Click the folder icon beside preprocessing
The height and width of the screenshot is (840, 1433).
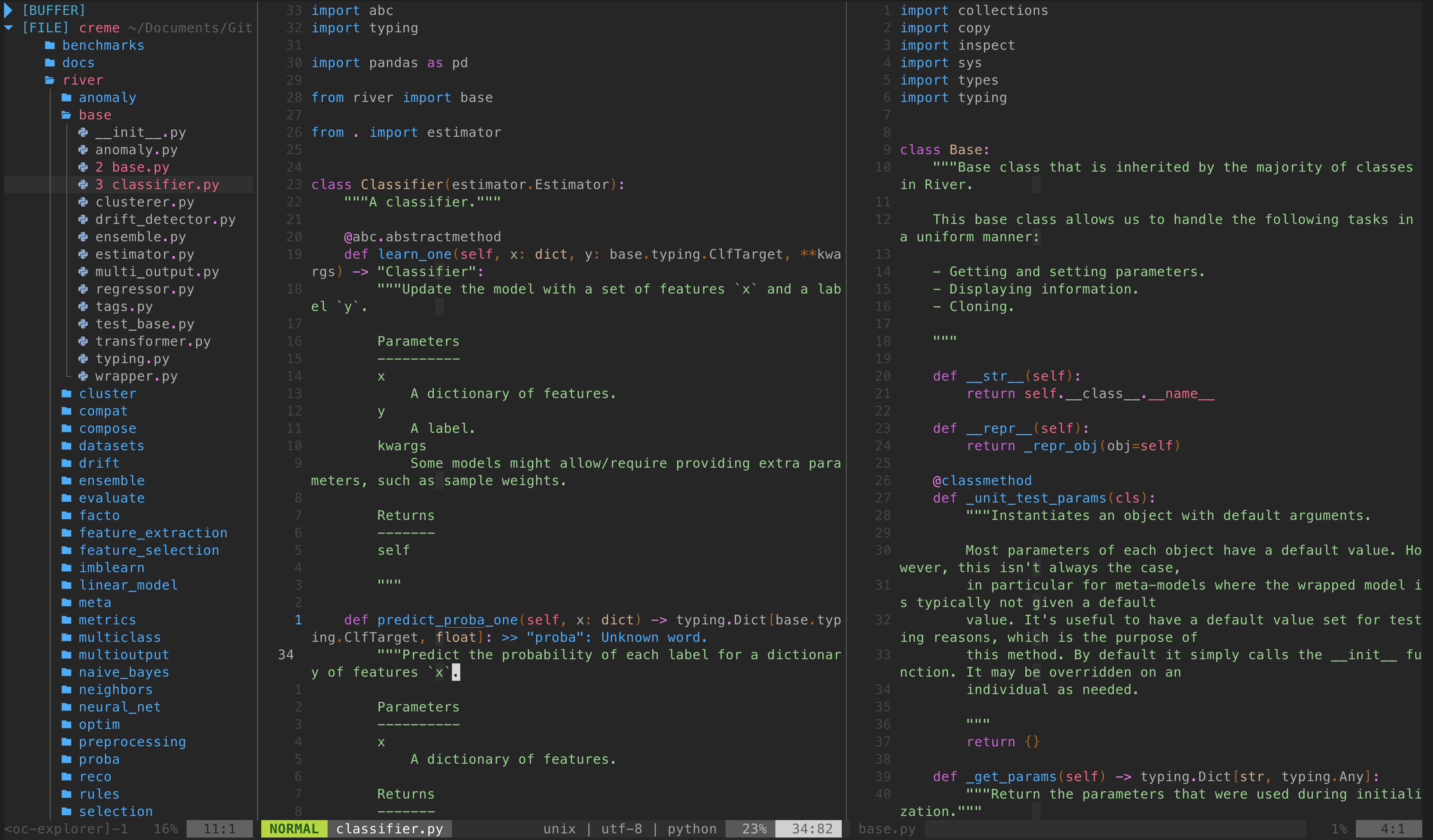click(66, 742)
